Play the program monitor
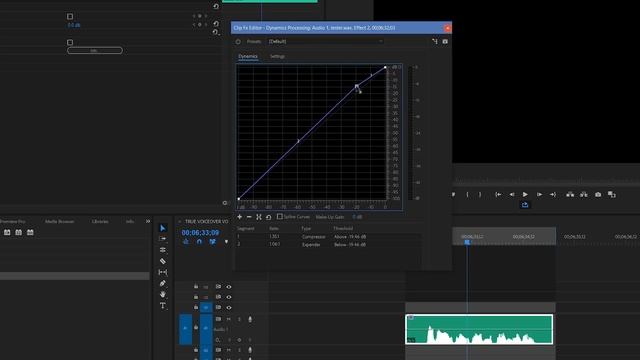This screenshot has width=640, height=360. (x=525, y=195)
